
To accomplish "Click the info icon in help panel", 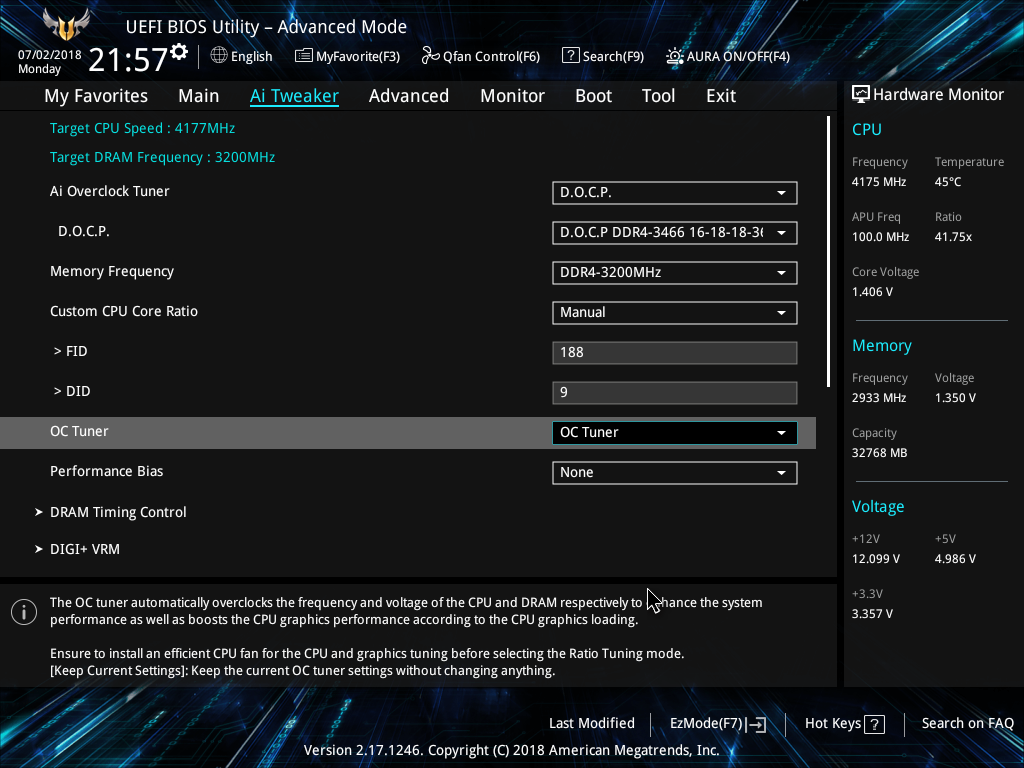I will coord(24,612).
